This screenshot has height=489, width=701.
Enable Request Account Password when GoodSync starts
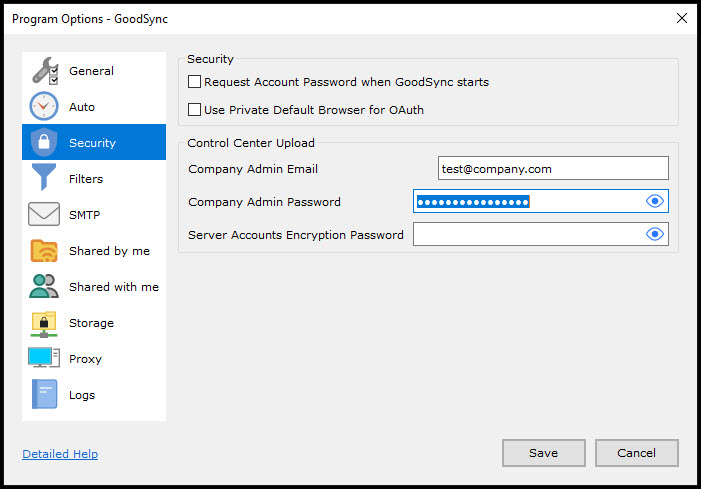click(195, 82)
